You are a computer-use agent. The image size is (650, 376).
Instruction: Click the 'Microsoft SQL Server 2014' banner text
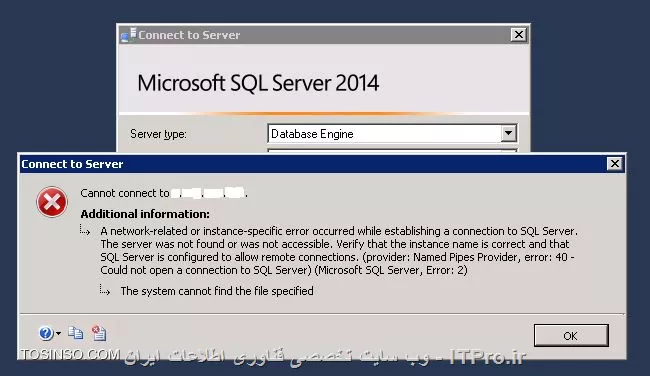[x=258, y=83]
